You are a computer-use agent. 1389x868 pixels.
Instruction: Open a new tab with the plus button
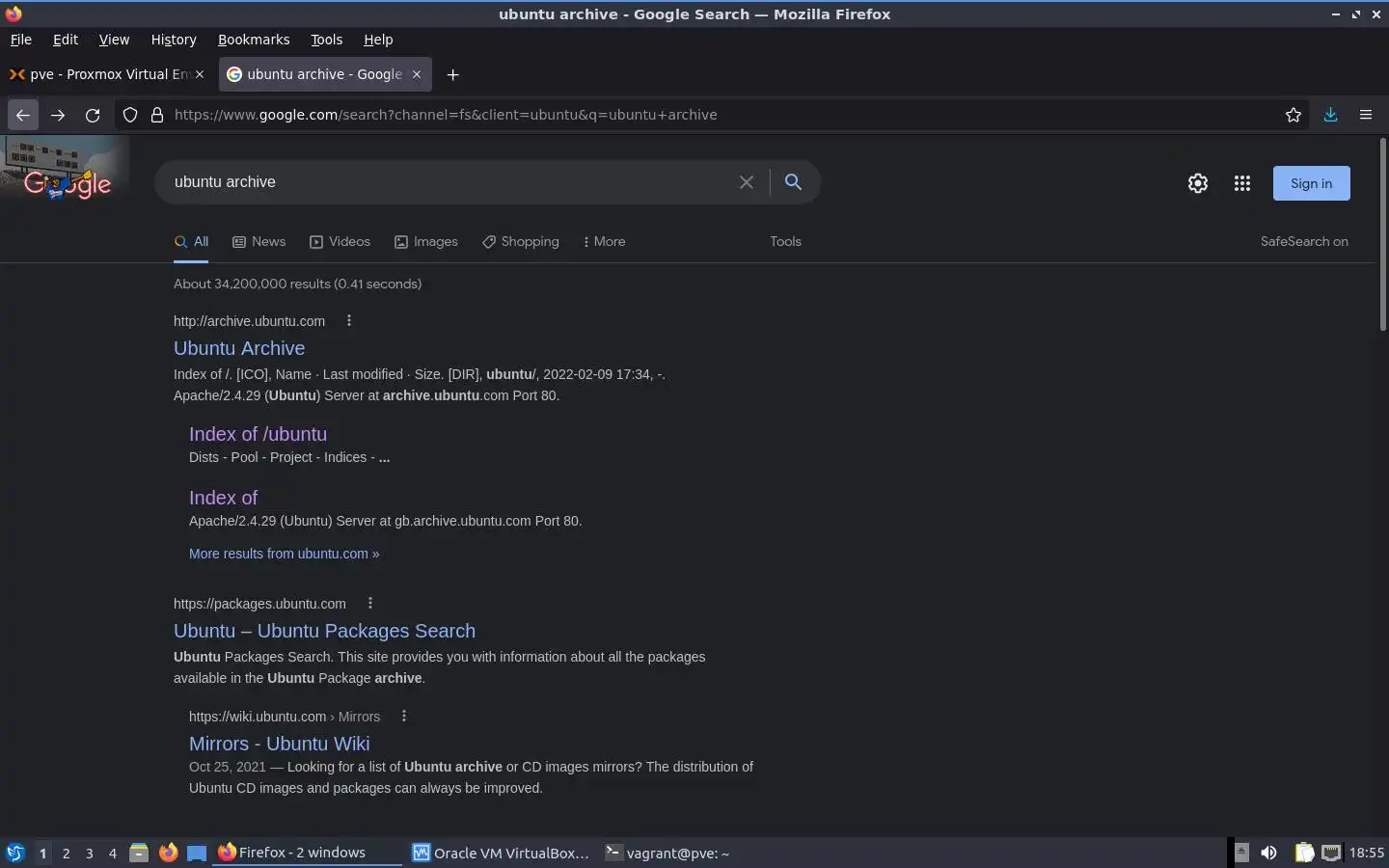pos(452,74)
